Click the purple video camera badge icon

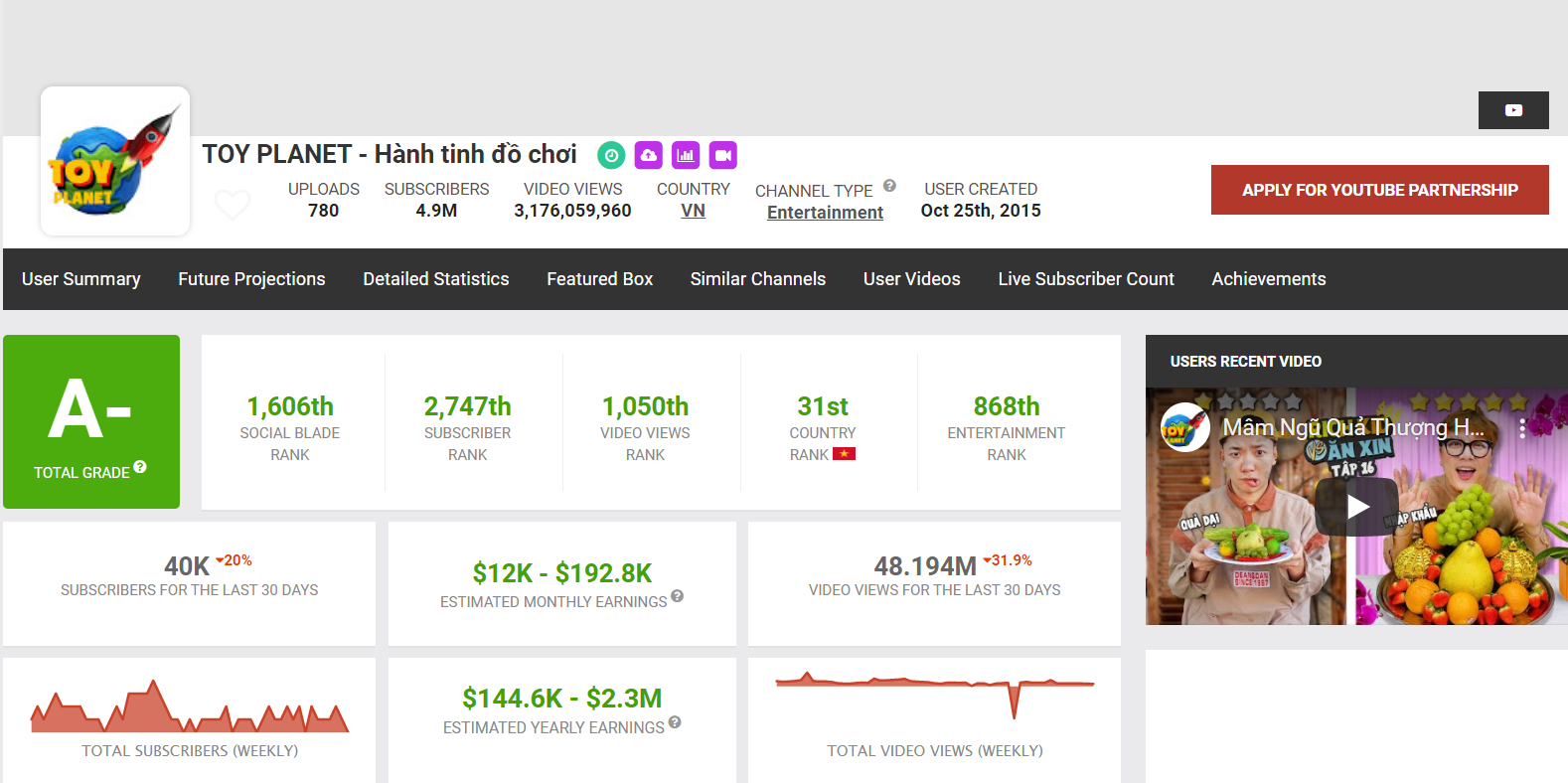point(722,155)
